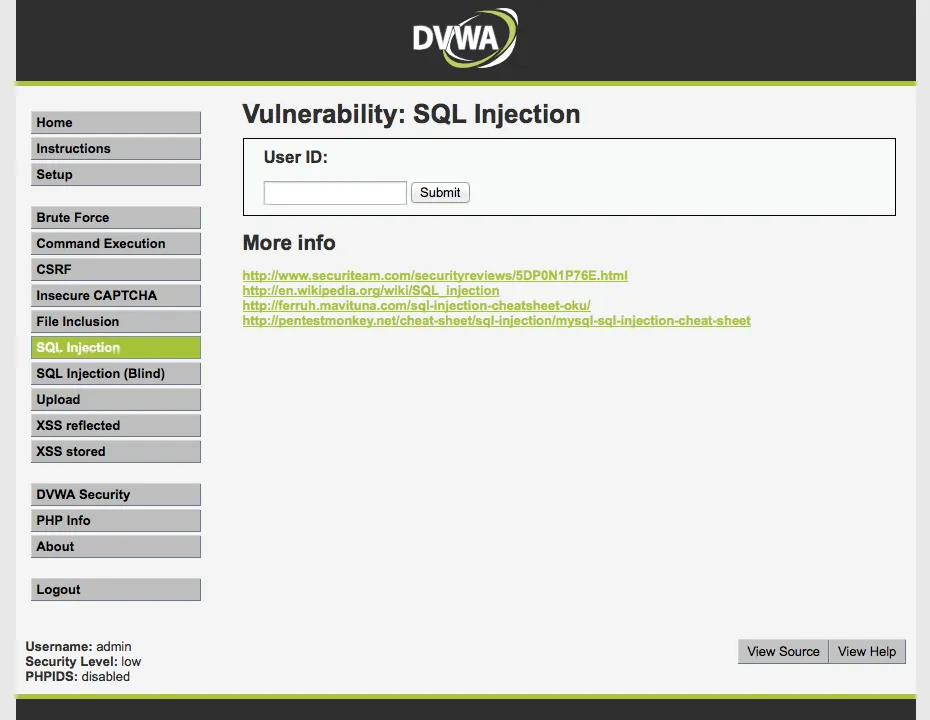The width and height of the screenshot is (930, 720).
Task: Open the Wikipedia SQL injection article link
Action: pos(370,290)
